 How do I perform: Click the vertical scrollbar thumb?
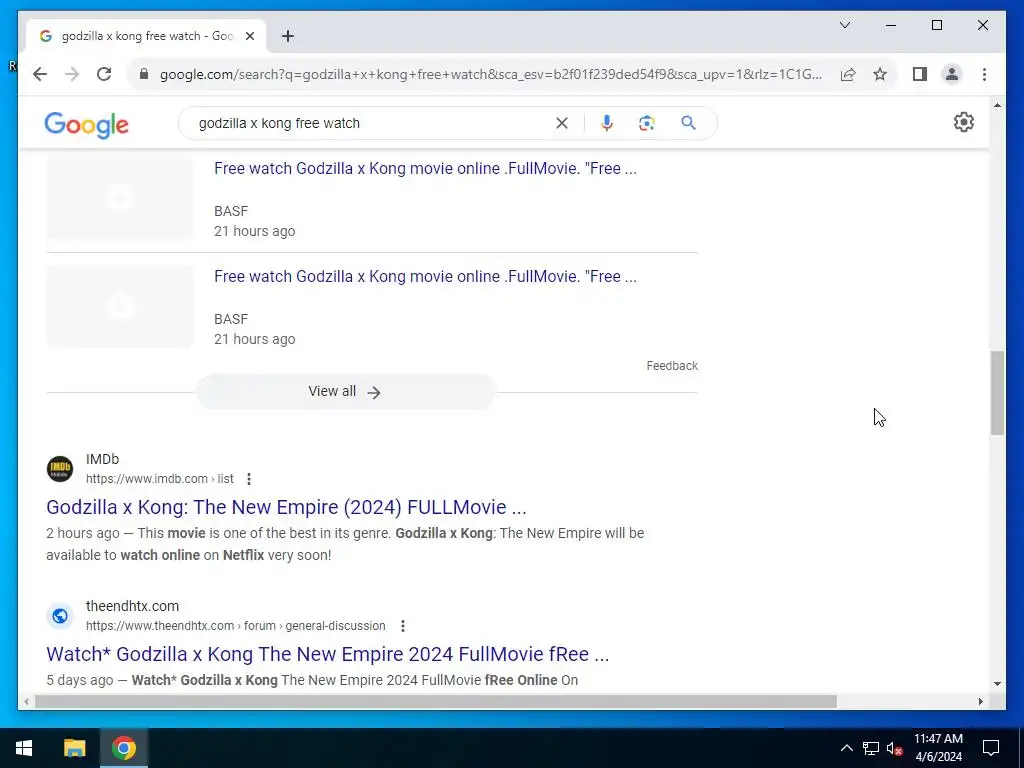coord(997,393)
